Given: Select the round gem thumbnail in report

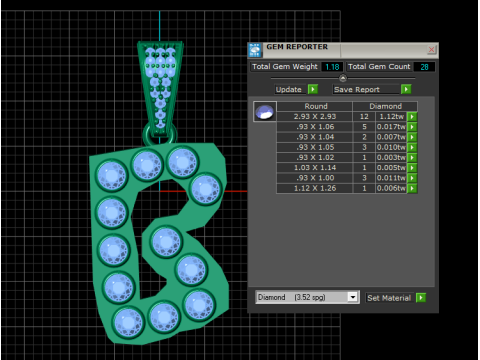Looking at the screenshot, I should pyautogui.click(x=265, y=112).
